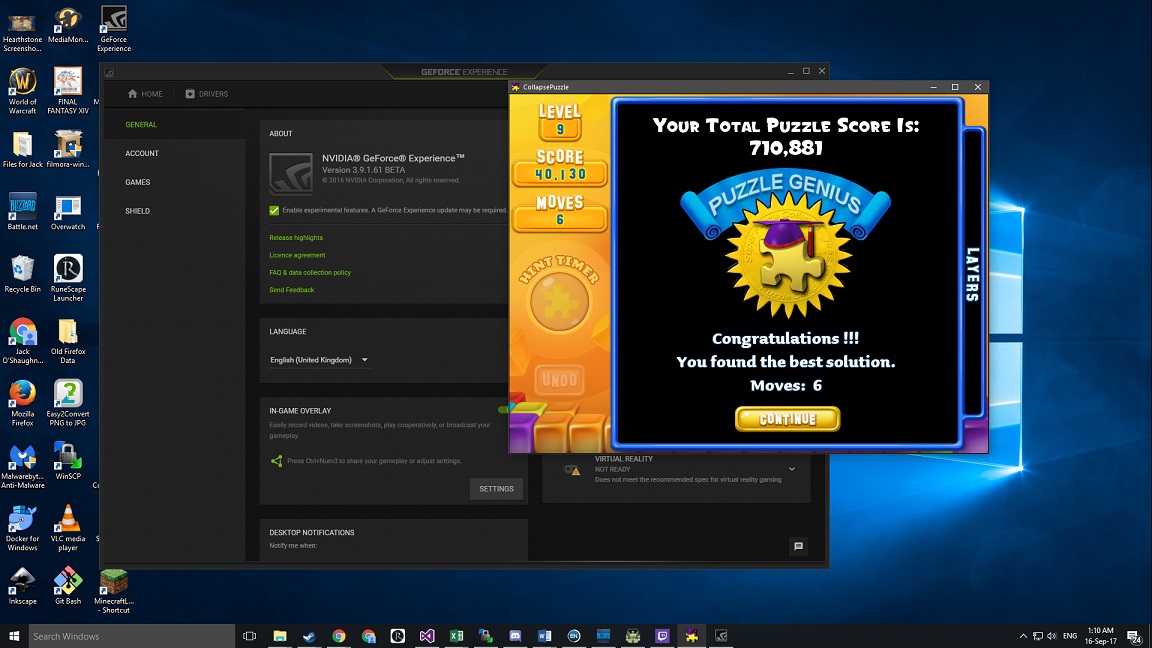The image size is (1152, 648).
Task: Expand the Virtual Reality section chevron
Action: 792,469
